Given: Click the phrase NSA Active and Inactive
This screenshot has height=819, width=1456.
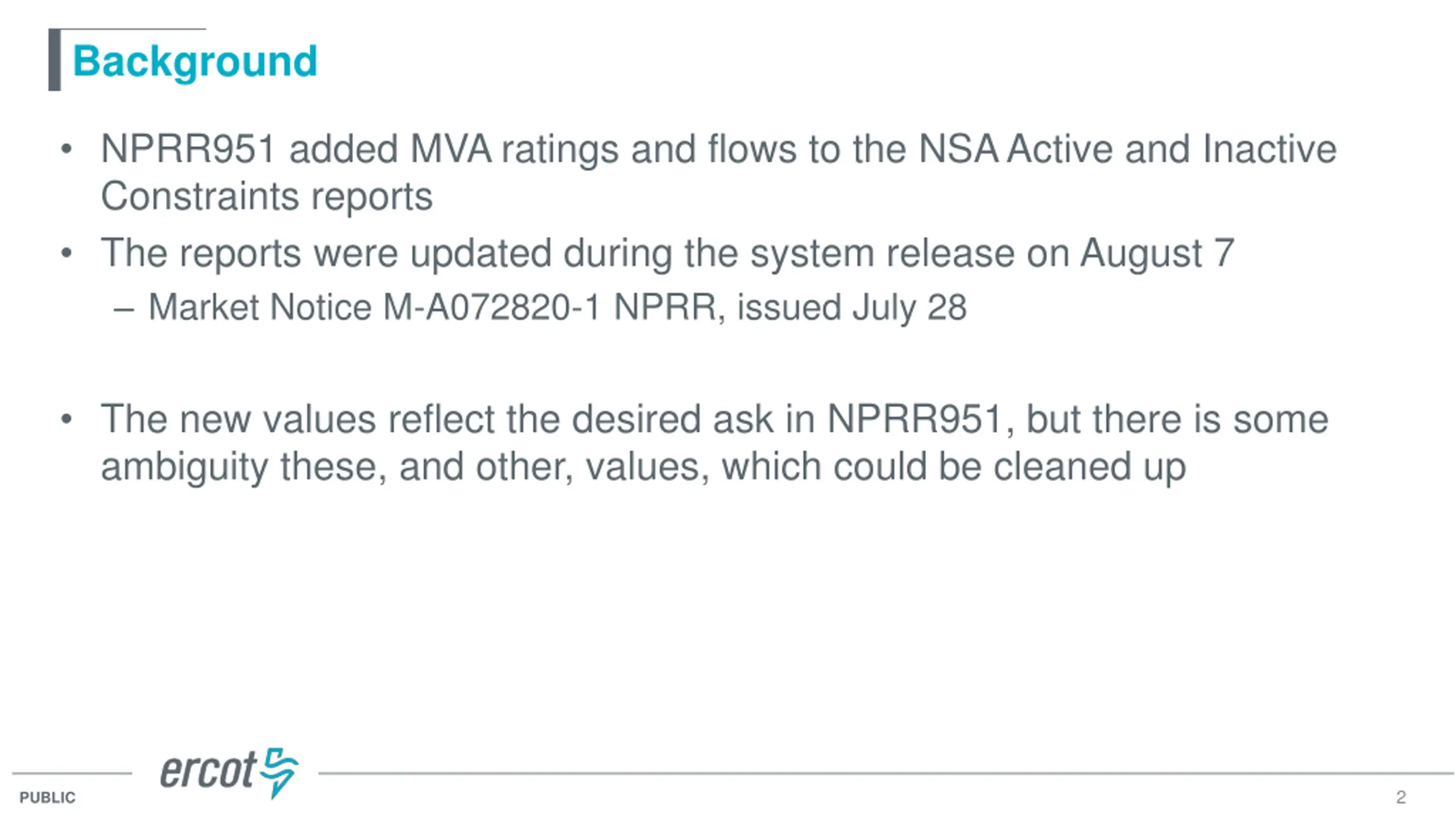Looking at the screenshot, I should (x=1128, y=149).
